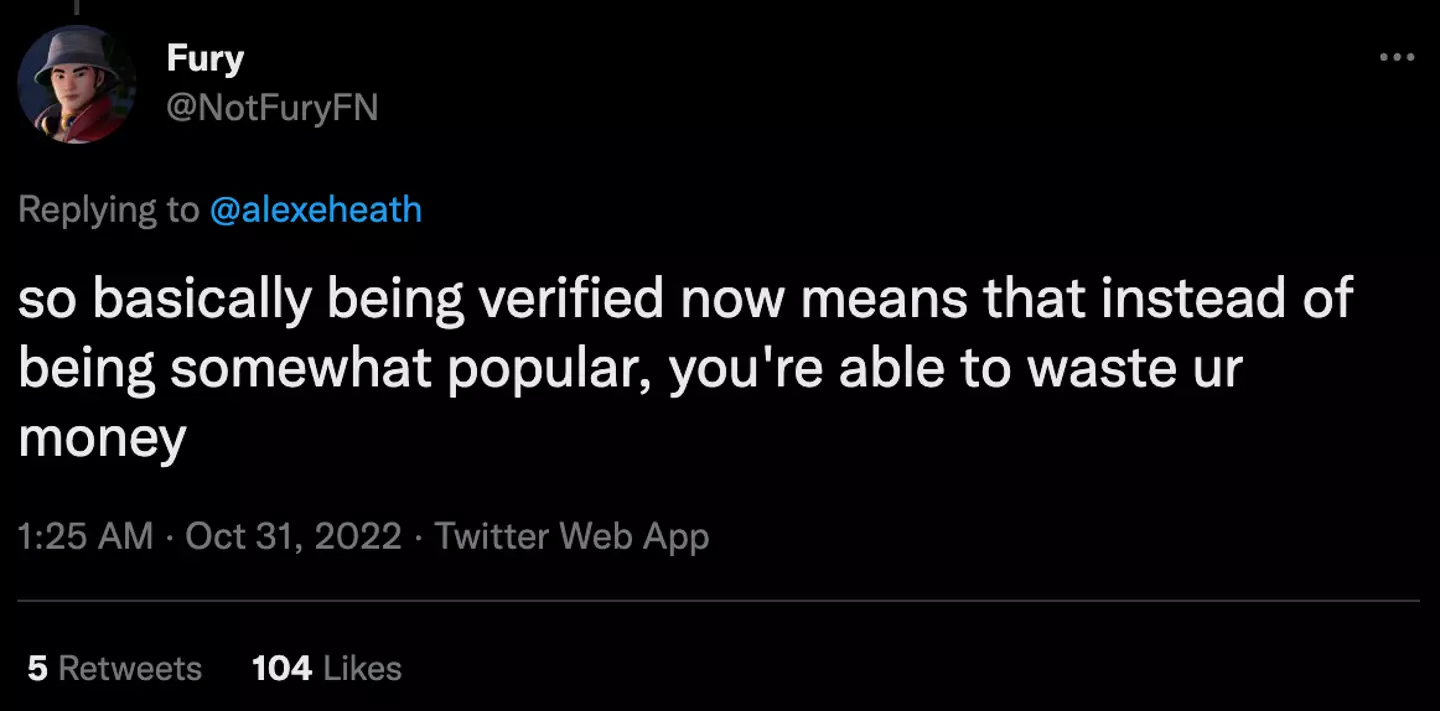Click the word "Likes" in stats row
1440x711 pixels.
click(x=361, y=668)
